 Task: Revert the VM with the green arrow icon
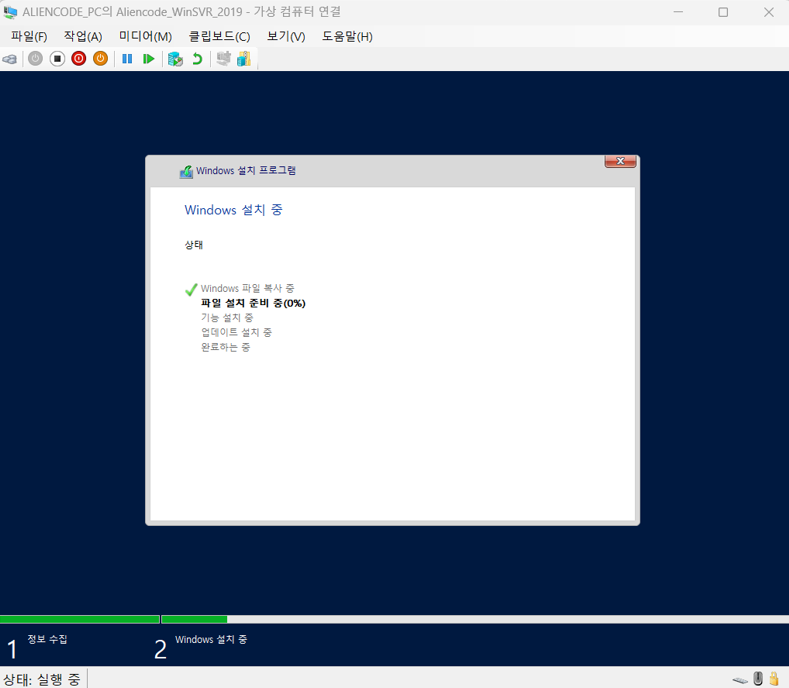197,59
